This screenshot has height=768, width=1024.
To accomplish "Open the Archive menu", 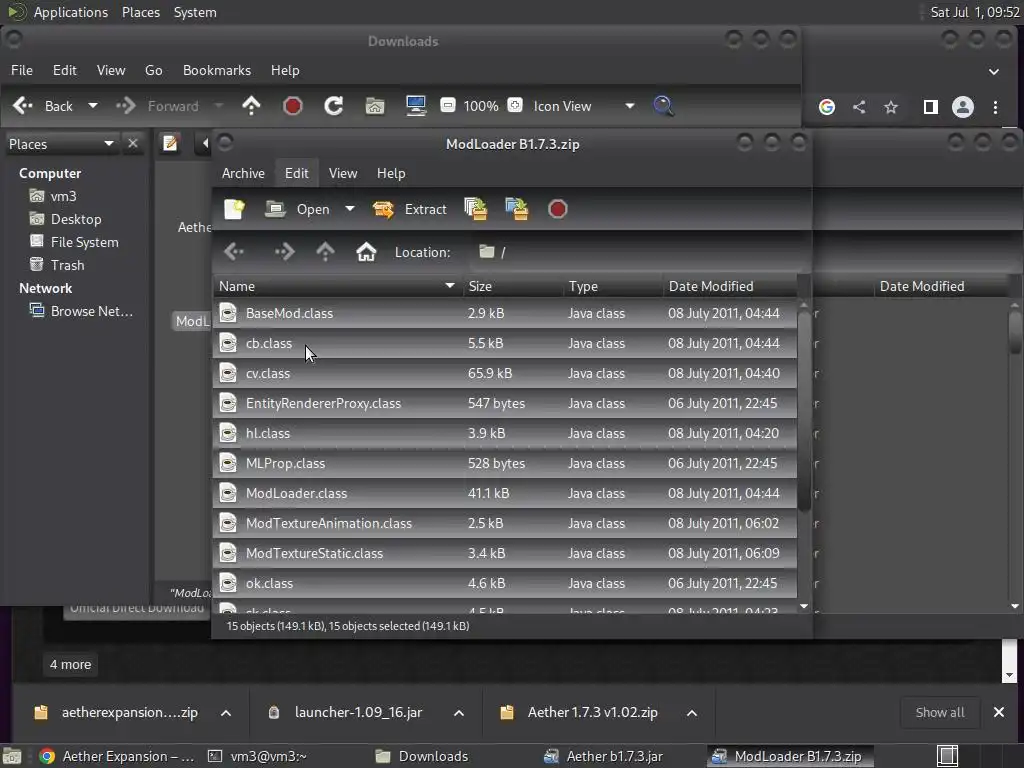I will 243,173.
